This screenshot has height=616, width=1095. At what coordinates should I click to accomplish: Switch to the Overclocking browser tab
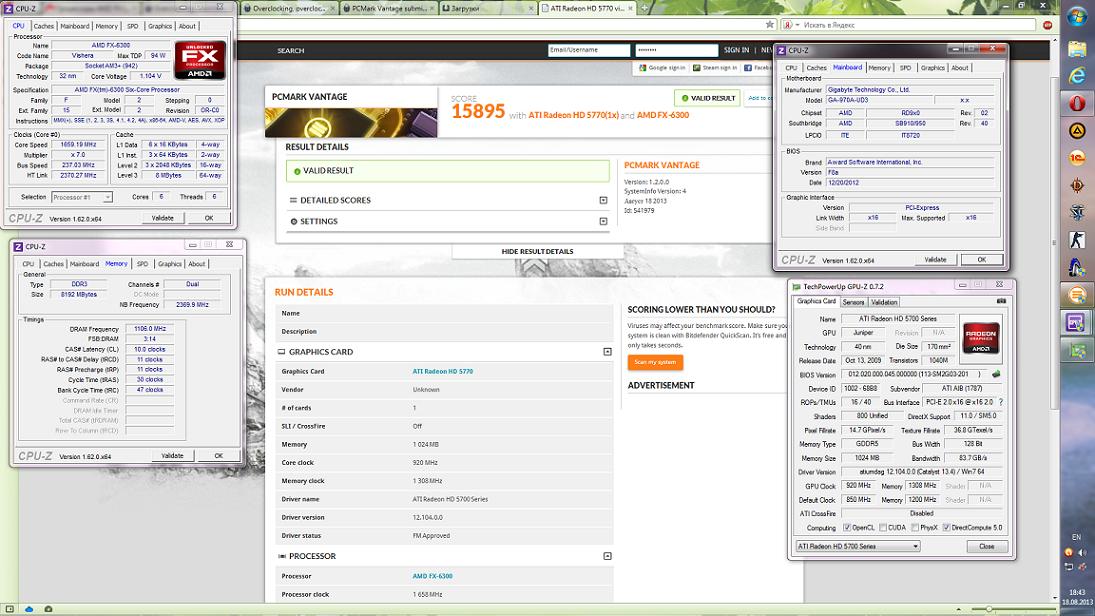point(289,8)
